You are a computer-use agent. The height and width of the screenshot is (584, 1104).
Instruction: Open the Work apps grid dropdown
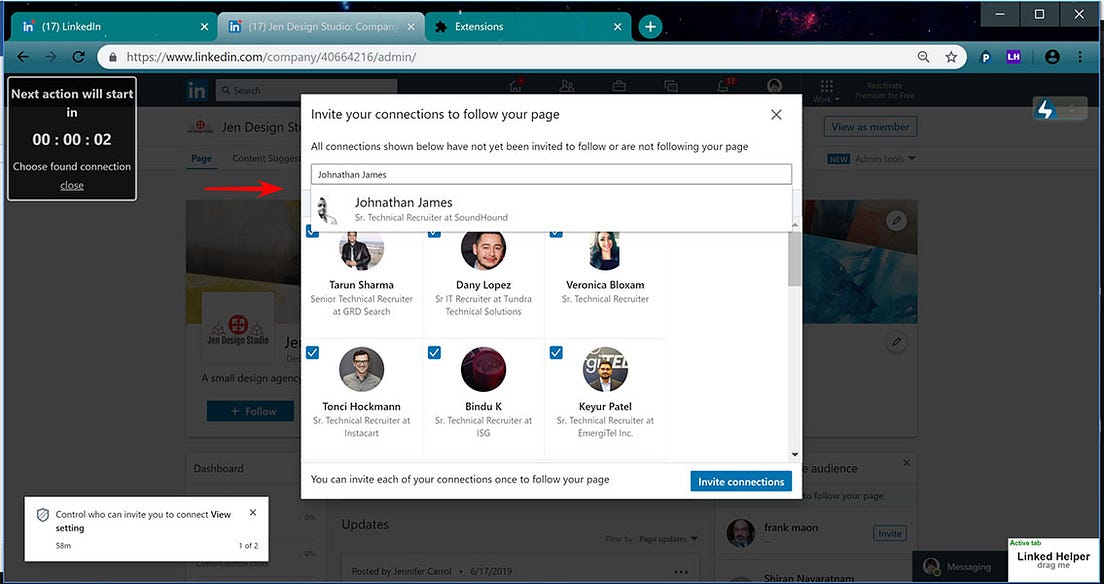tap(827, 89)
